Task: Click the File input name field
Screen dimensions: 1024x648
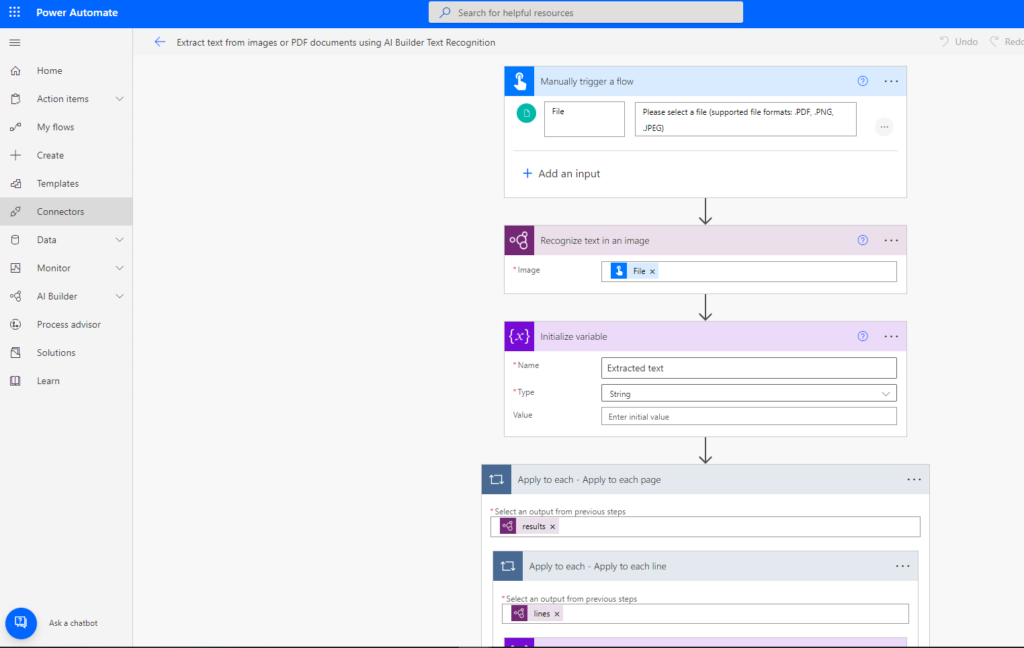Action: [584, 119]
